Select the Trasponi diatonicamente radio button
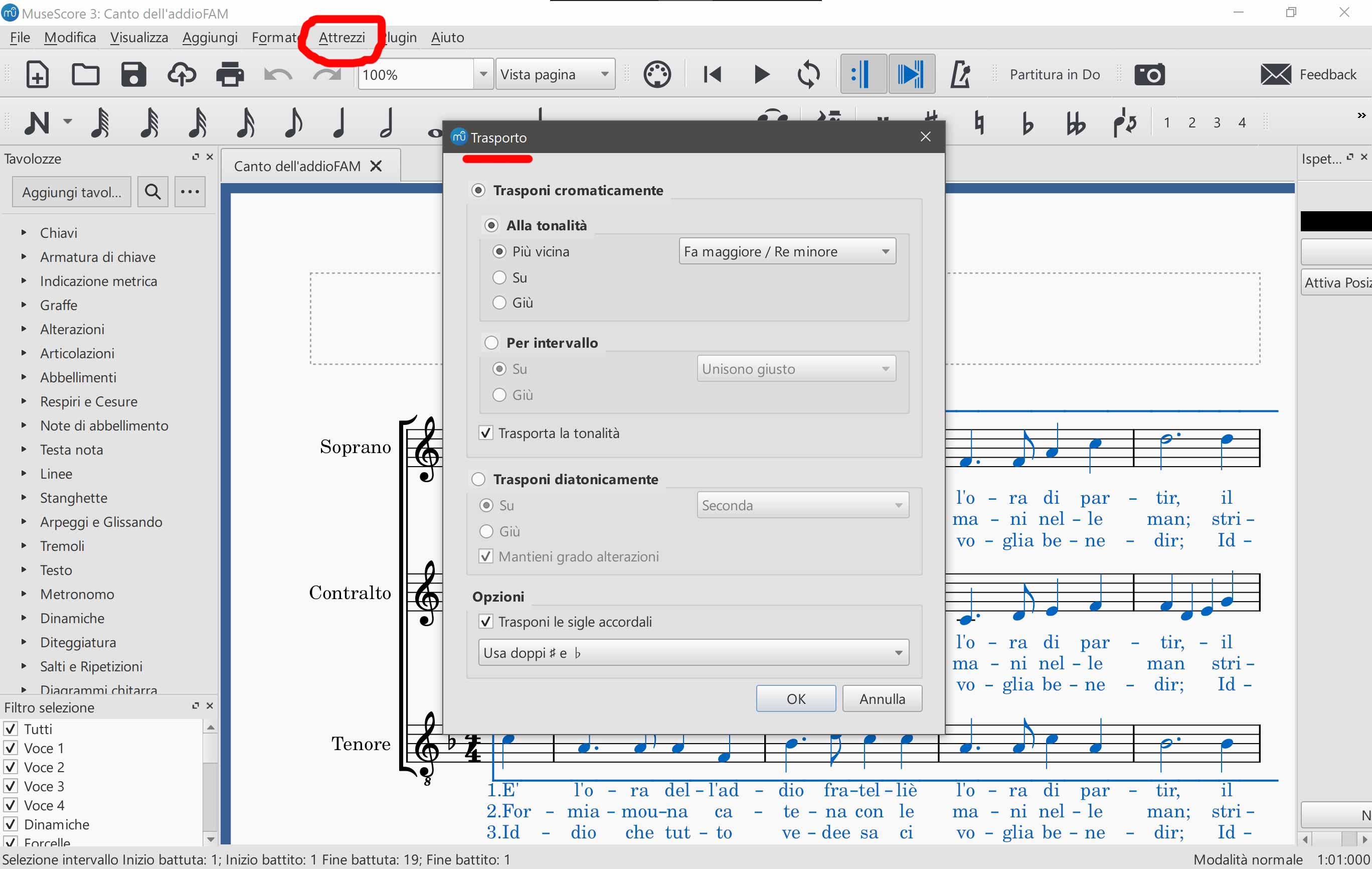 point(478,479)
